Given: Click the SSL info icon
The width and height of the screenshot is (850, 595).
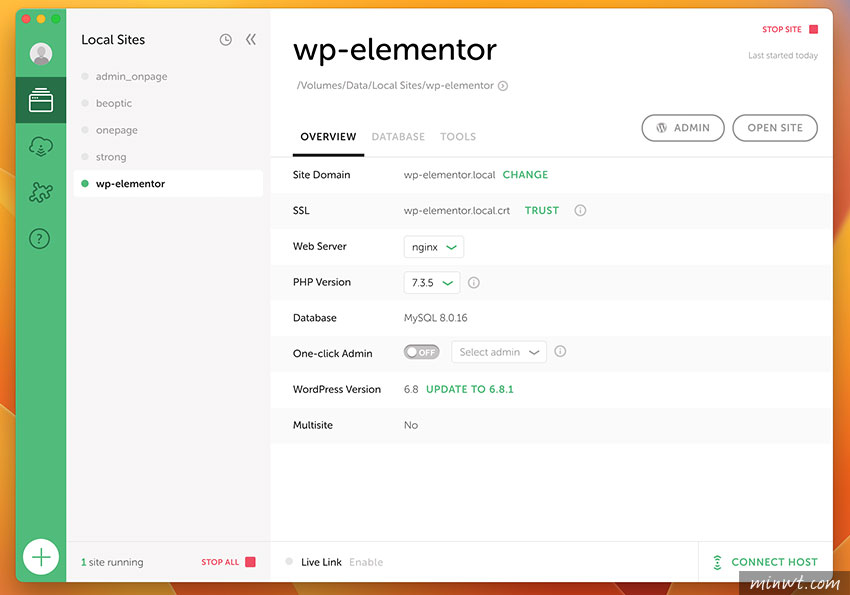Looking at the screenshot, I should click(x=580, y=210).
